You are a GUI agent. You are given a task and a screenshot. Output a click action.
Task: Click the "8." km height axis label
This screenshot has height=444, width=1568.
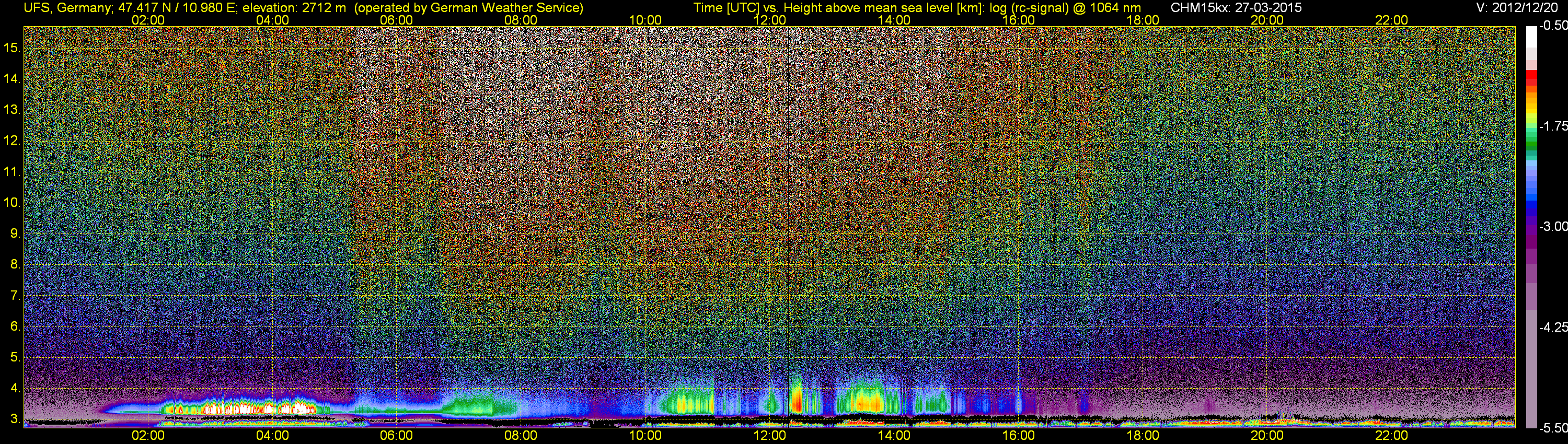15,265
